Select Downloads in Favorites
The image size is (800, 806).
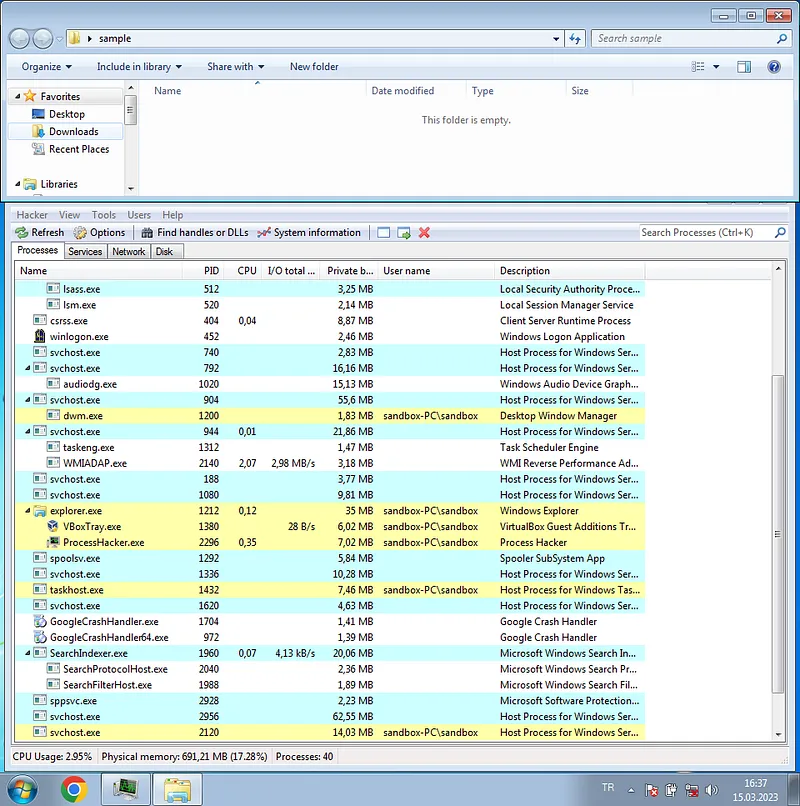point(66,132)
